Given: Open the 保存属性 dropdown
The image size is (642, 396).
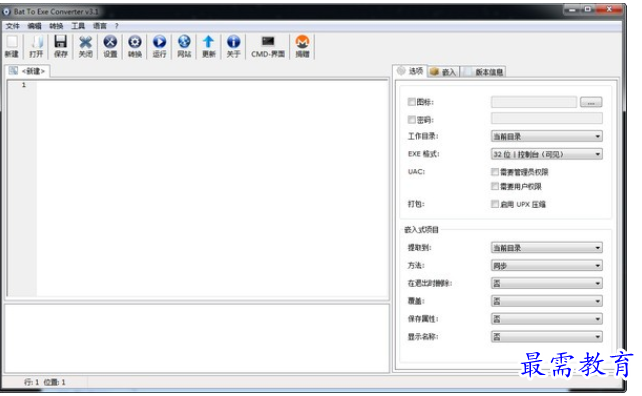Looking at the screenshot, I should [x=547, y=319].
